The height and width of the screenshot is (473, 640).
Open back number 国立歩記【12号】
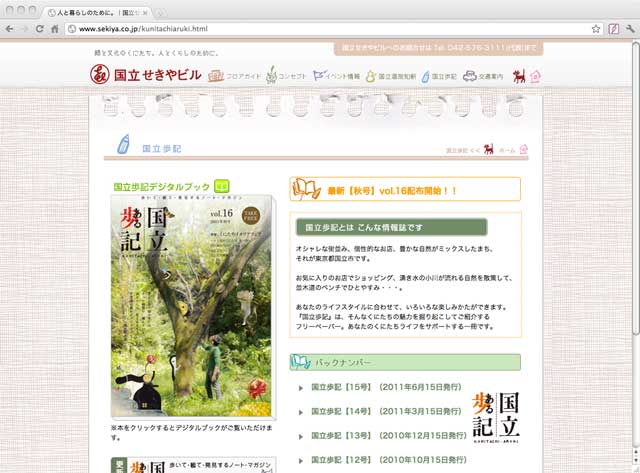tap(389, 460)
